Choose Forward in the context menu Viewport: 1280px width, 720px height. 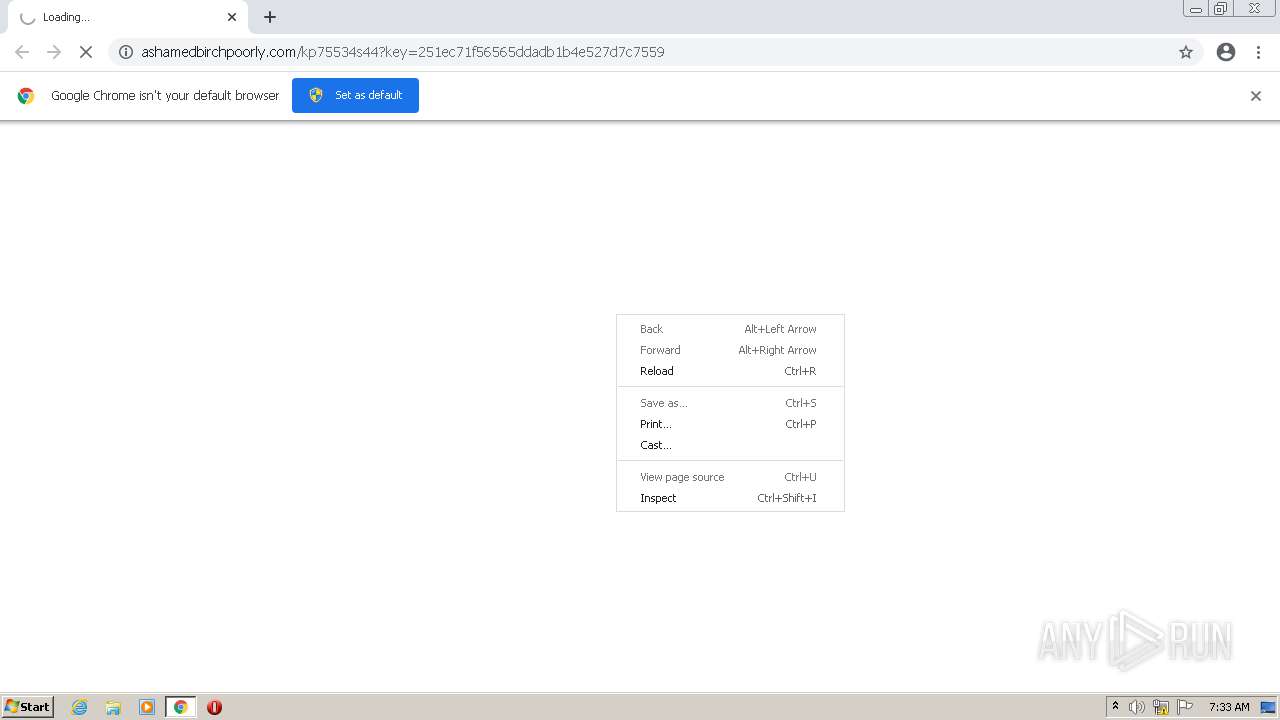[x=730, y=350]
